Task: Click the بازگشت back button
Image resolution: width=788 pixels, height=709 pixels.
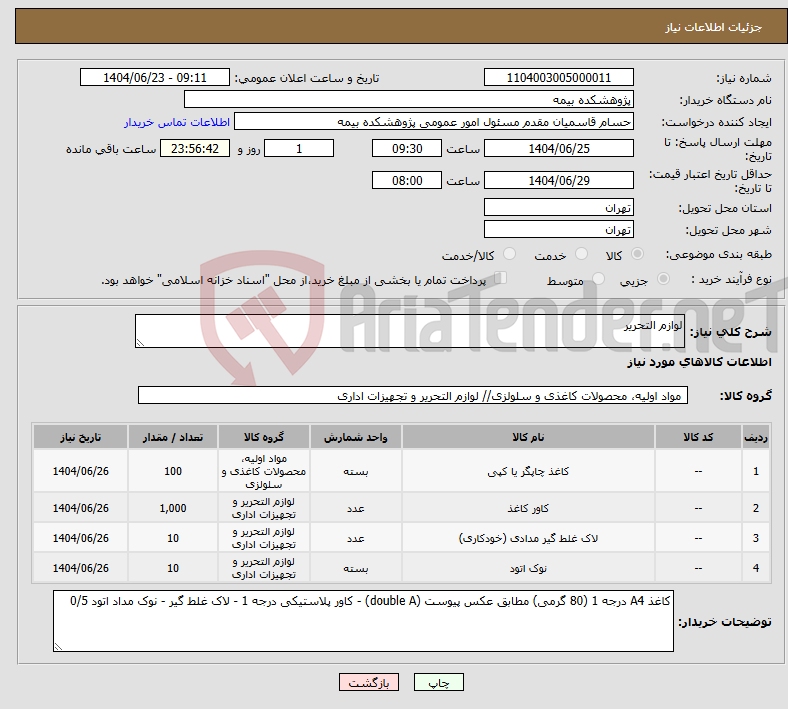Action: (x=369, y=682)
